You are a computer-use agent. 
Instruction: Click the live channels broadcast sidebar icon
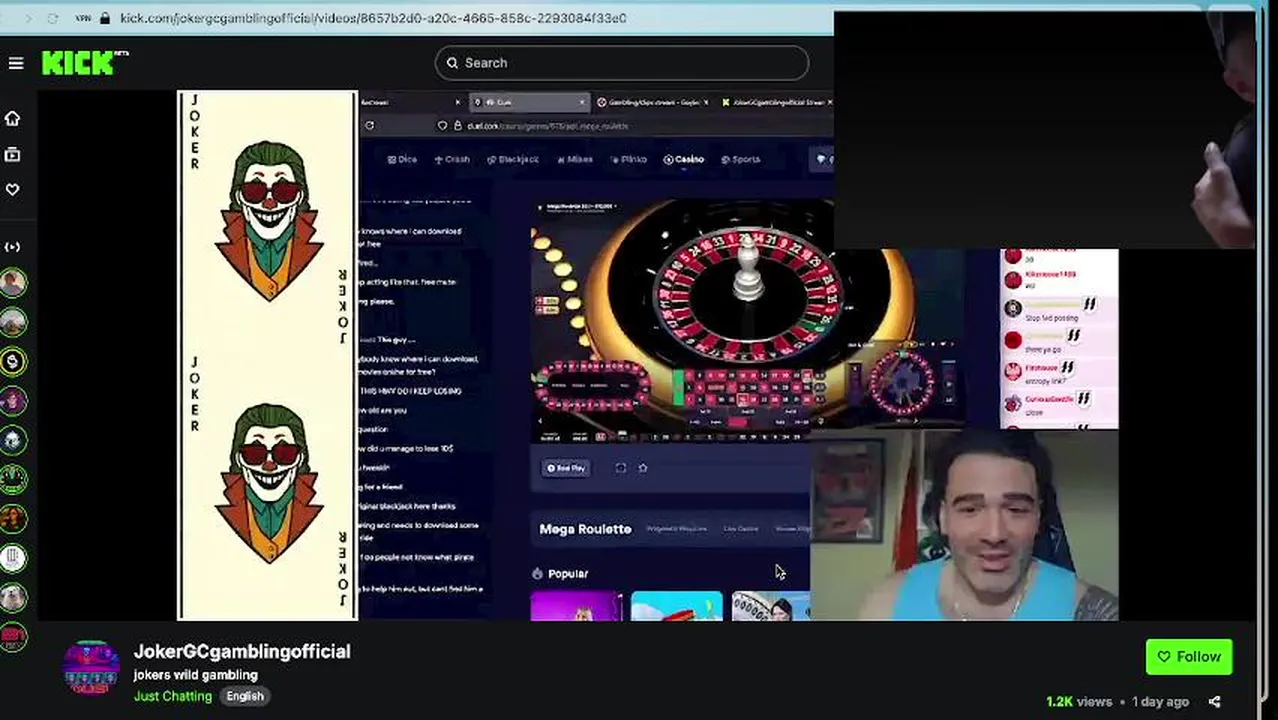[12, 246]
